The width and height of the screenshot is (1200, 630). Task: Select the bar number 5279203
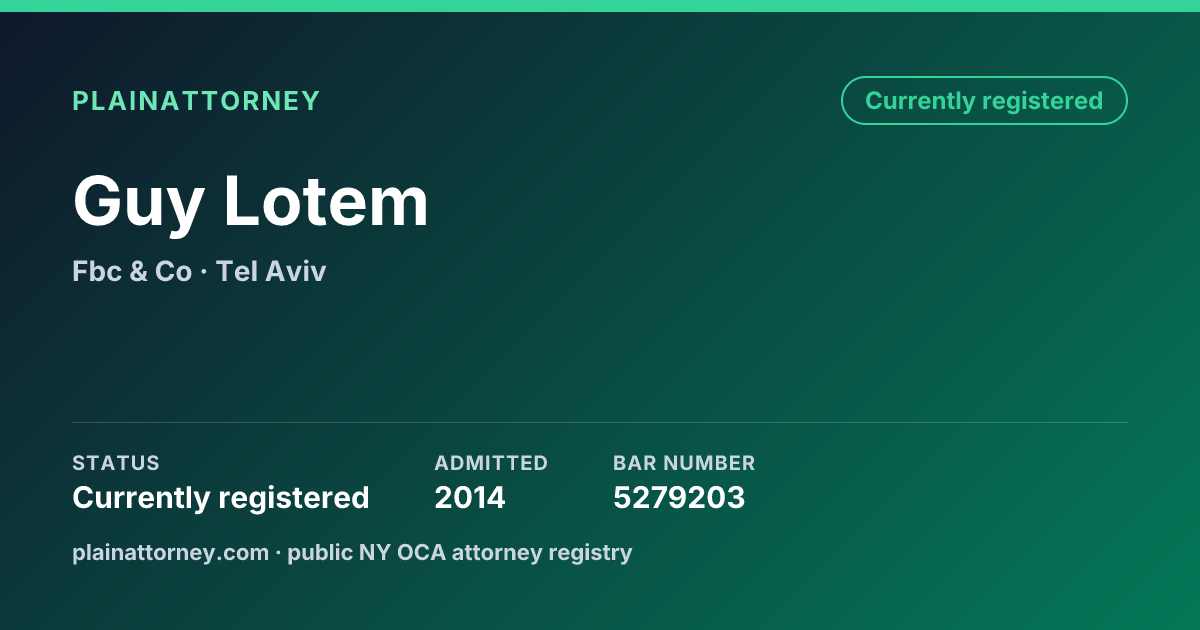click(679, 498)
